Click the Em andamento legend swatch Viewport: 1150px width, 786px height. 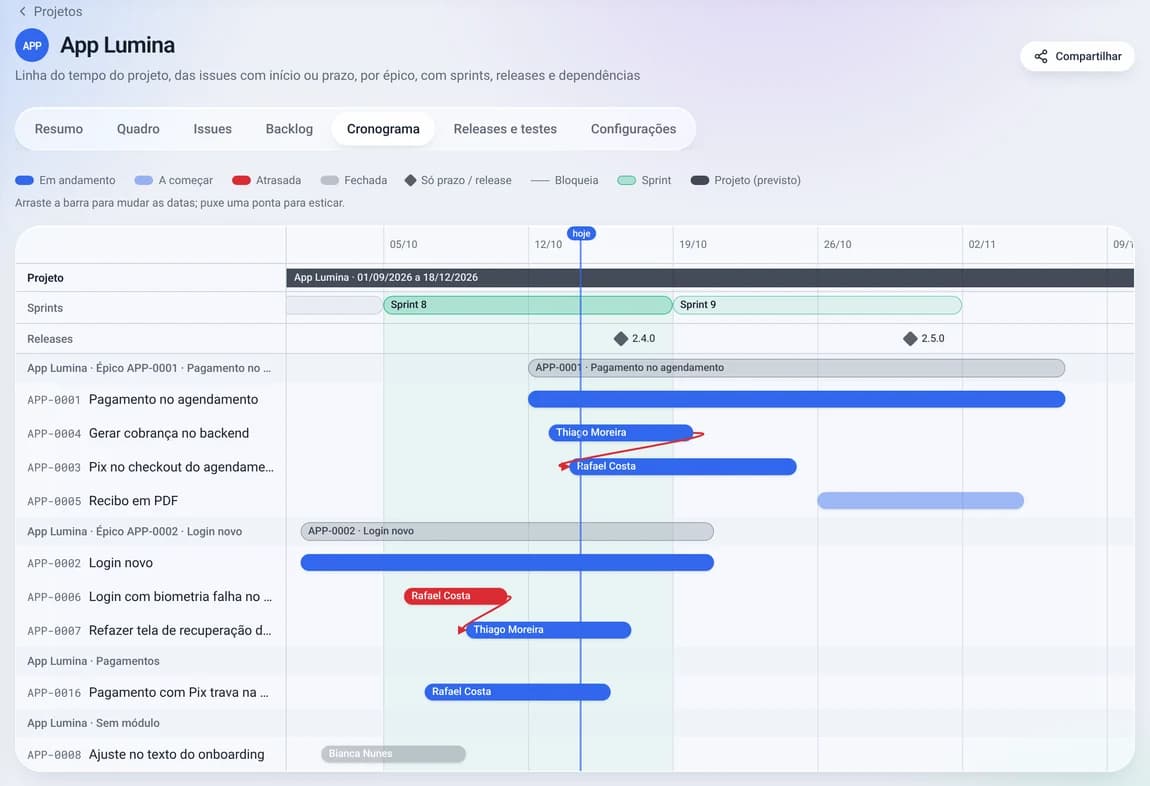pyautogui.click(x=24, y=180)
